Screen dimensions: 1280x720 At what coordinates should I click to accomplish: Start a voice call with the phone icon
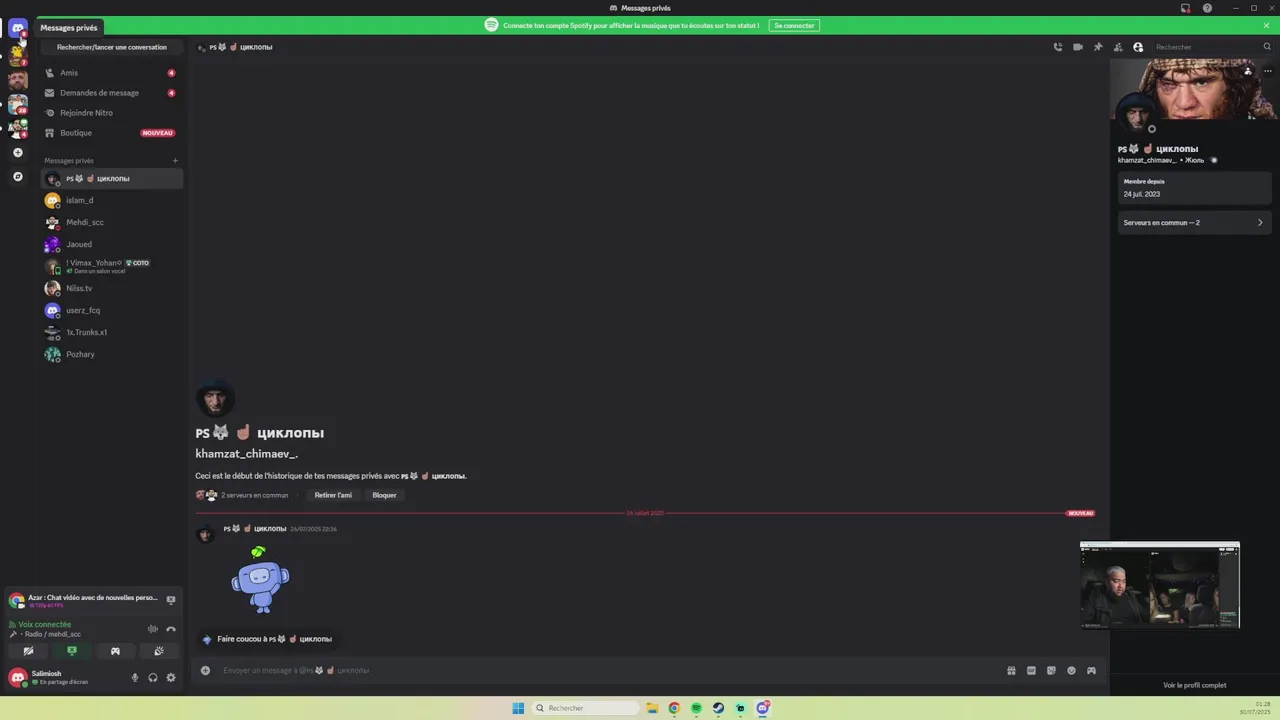pyautogui.click(x=1058, y=47)
